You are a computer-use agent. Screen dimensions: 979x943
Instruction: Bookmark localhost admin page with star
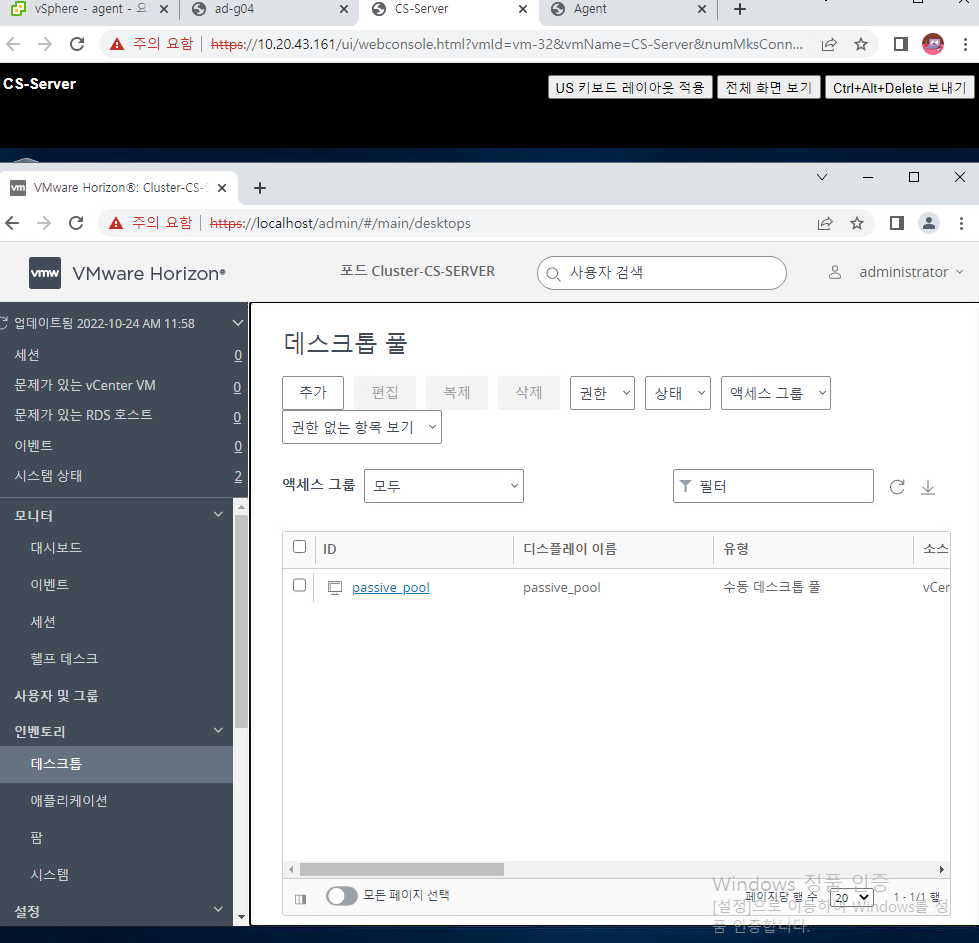[x=857, y=223]
